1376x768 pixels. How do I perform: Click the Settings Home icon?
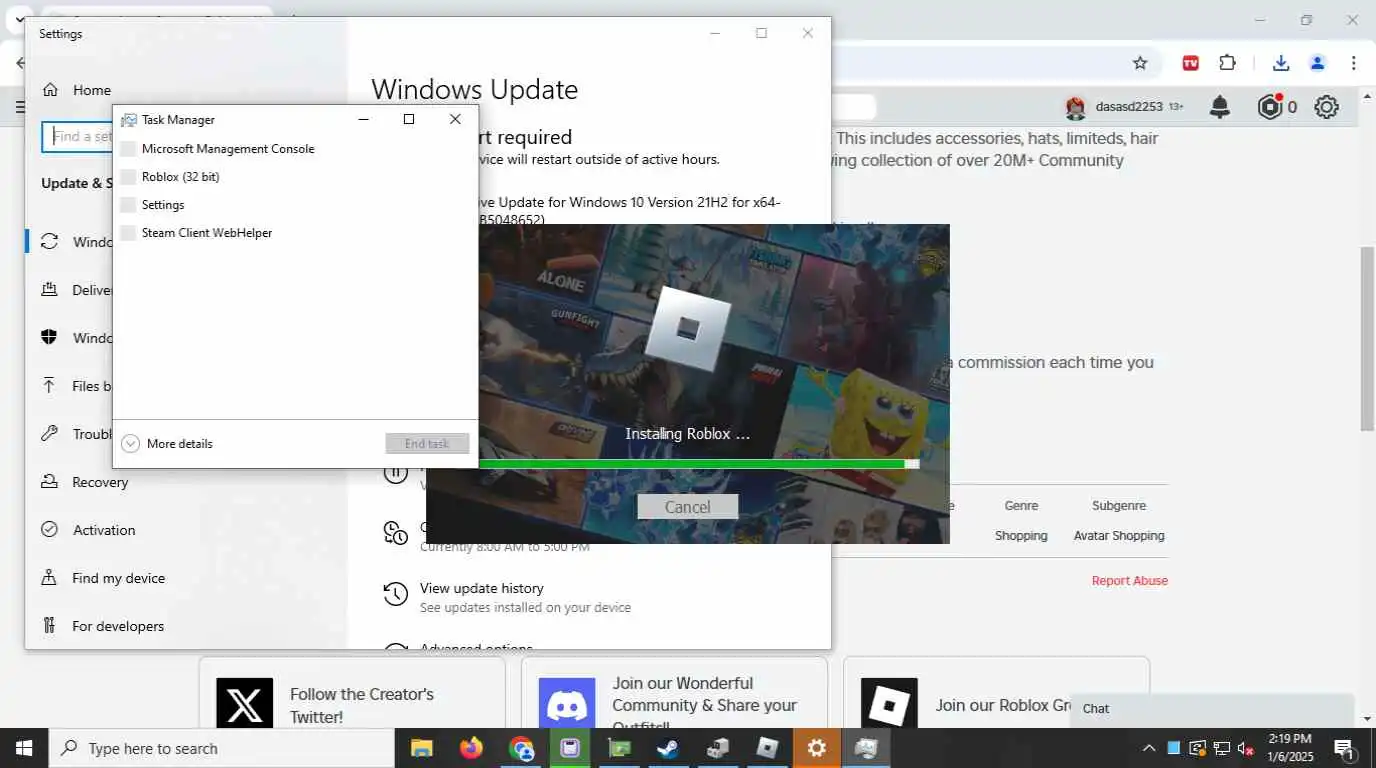[x=50, y=90]
